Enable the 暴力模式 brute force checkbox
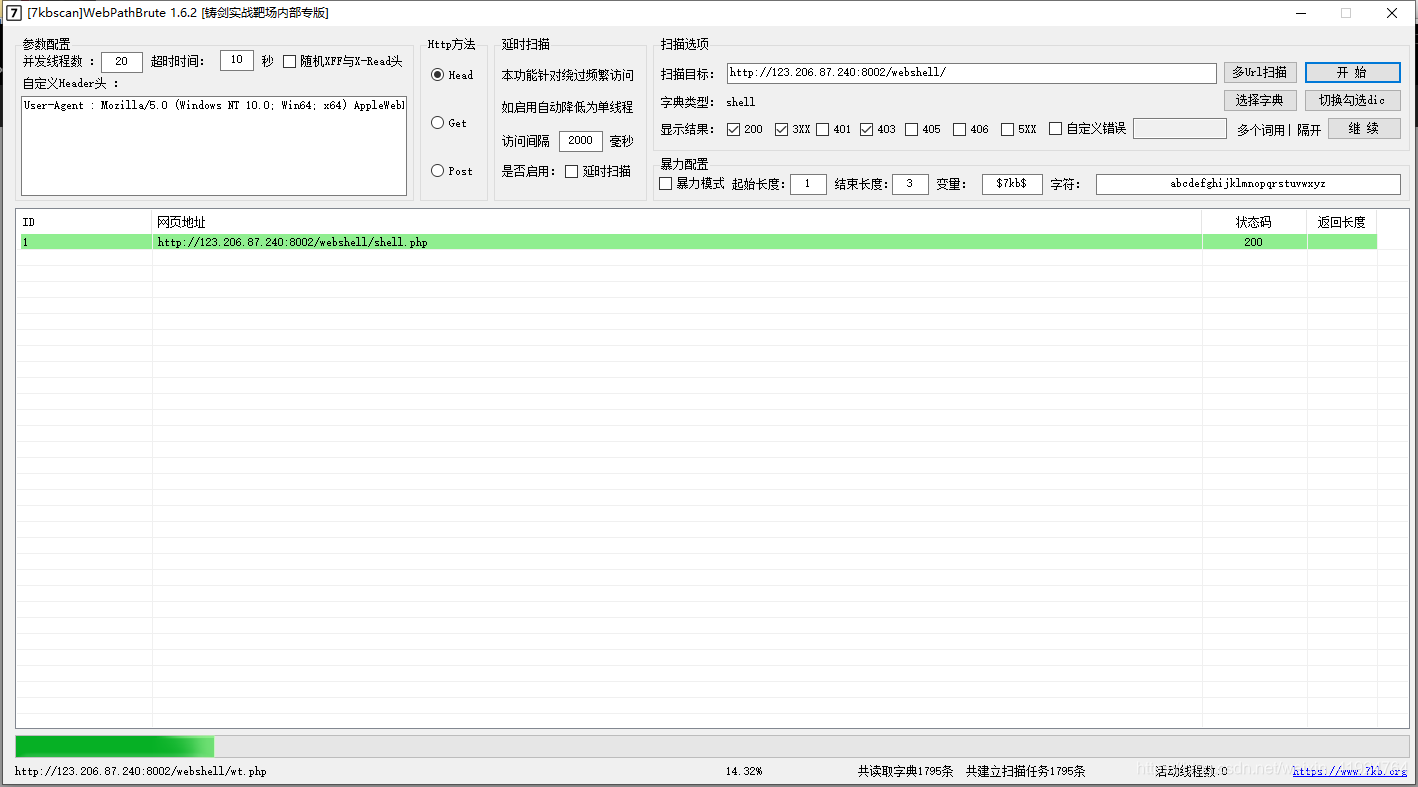The width and height of the screenshot is (1418, 787). tap(666, 184)
